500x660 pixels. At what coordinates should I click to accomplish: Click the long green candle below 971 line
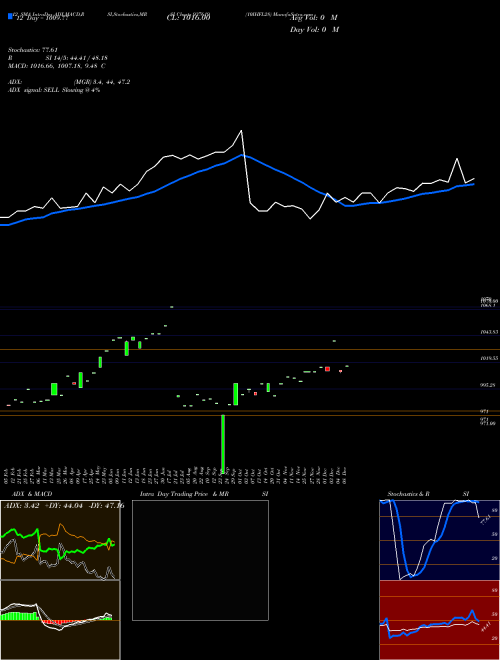click(x=223, y=444)
